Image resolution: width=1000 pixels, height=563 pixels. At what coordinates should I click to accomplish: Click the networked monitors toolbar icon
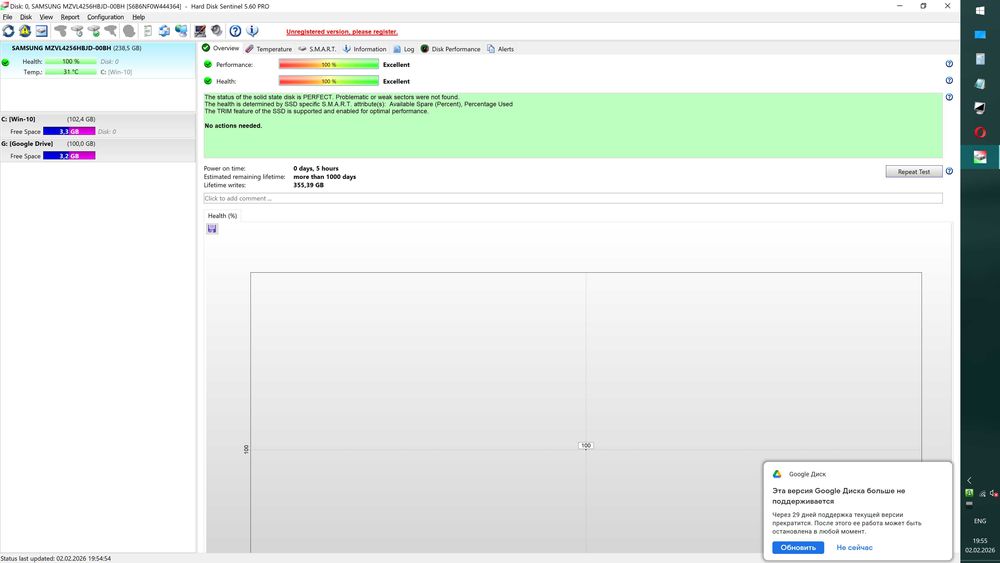pos(181,31)
